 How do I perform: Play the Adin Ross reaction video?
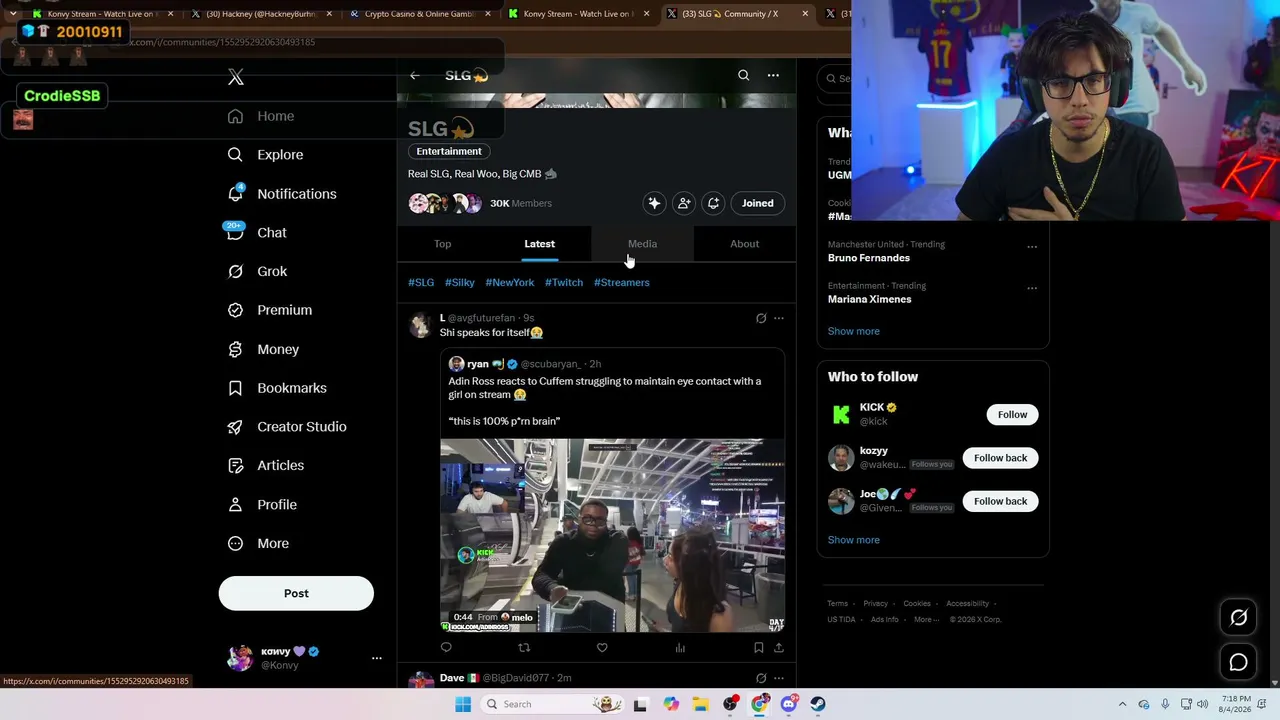612,535
